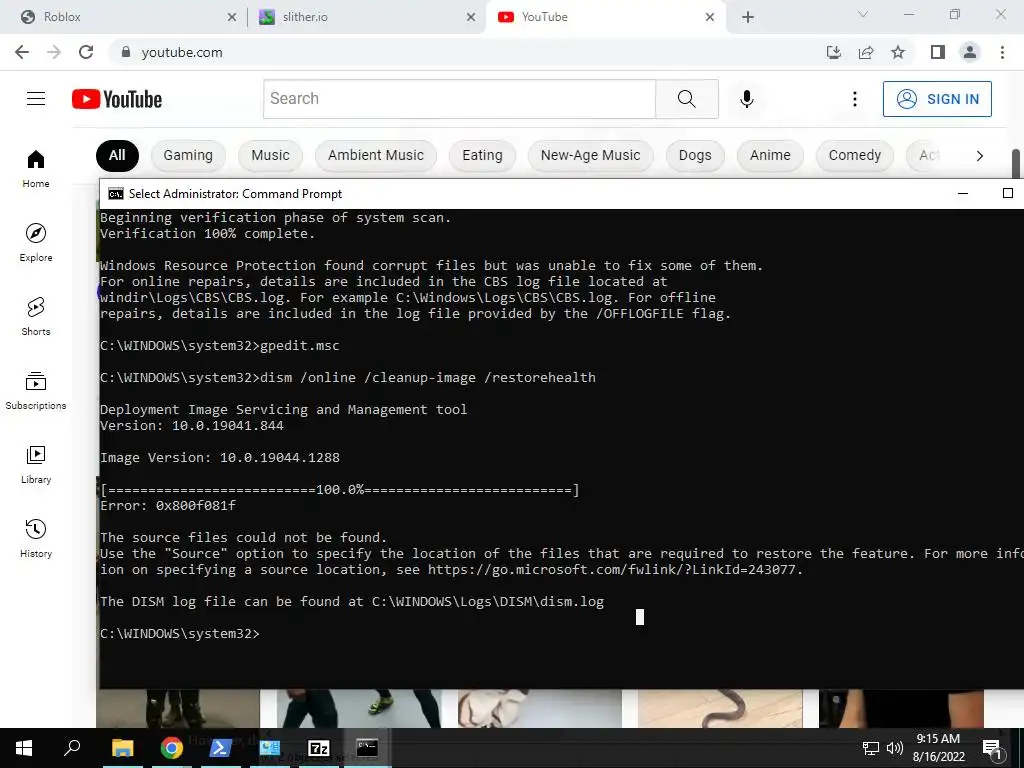
Task: Click the YouTube logo
Action: pyautogui.click(x=117, y=99)
